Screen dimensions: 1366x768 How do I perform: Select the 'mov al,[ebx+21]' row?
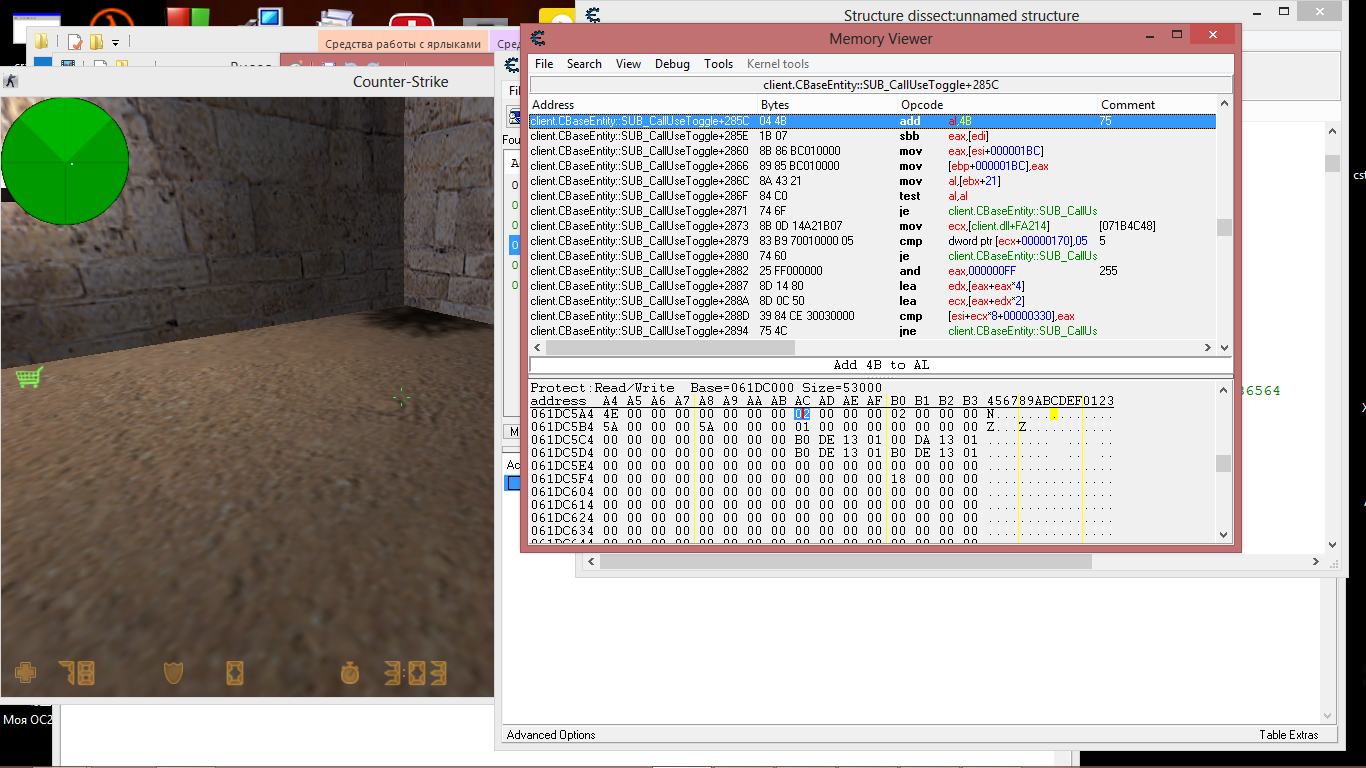(872, 181)
